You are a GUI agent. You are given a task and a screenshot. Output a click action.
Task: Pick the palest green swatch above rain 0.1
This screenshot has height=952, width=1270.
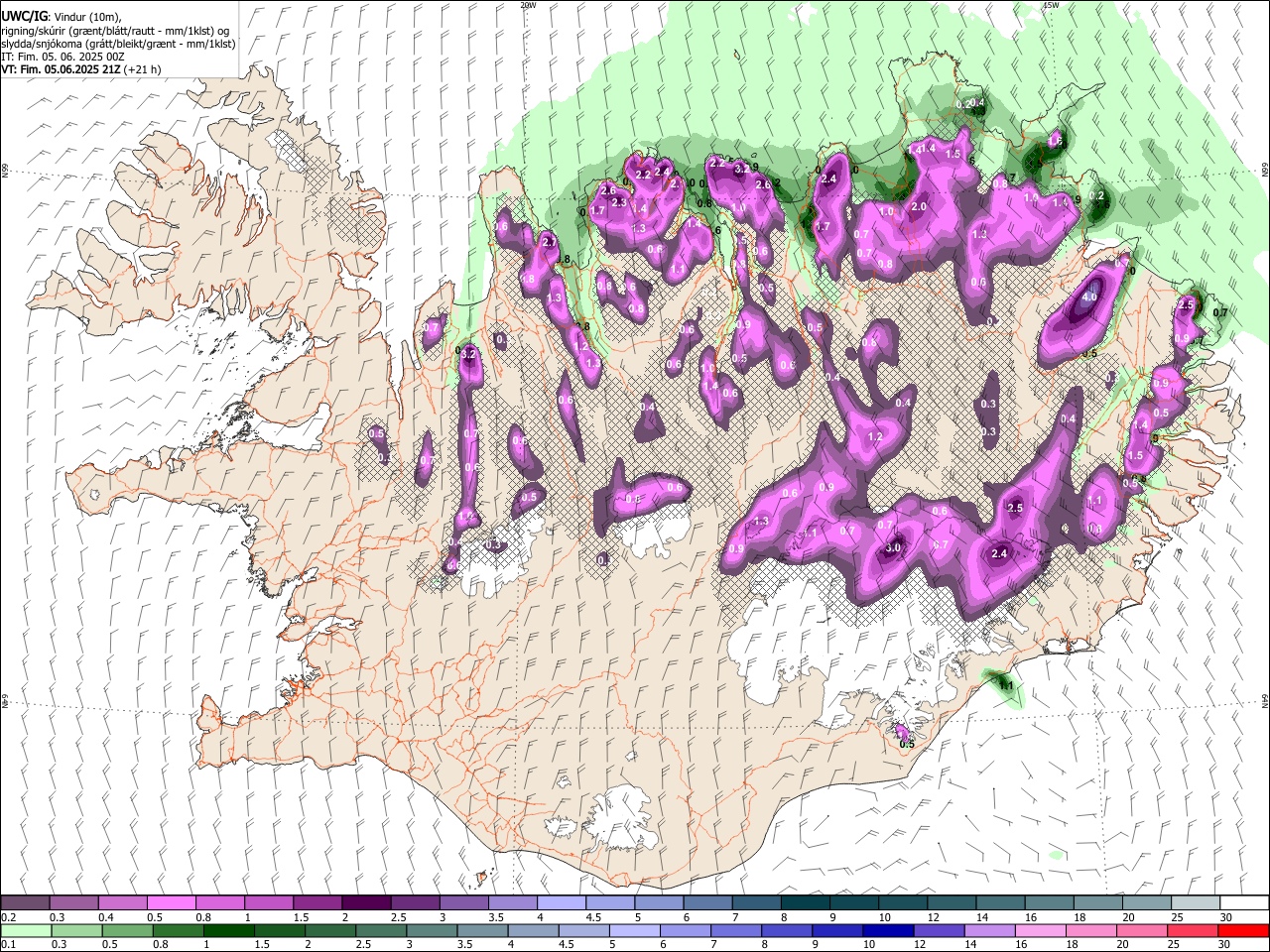26,930
